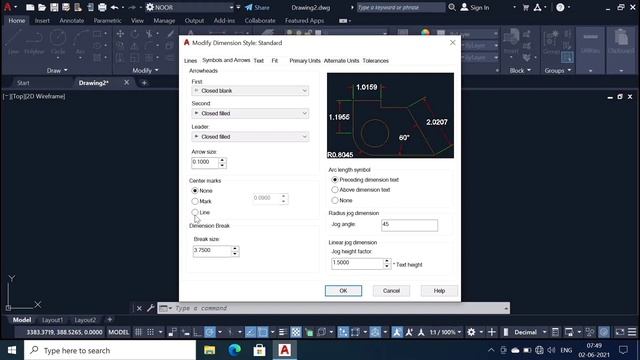Screen dimensions: 640x360
Task: Open the Leader arrowhead dropdown
Action: tap(250, 137)
